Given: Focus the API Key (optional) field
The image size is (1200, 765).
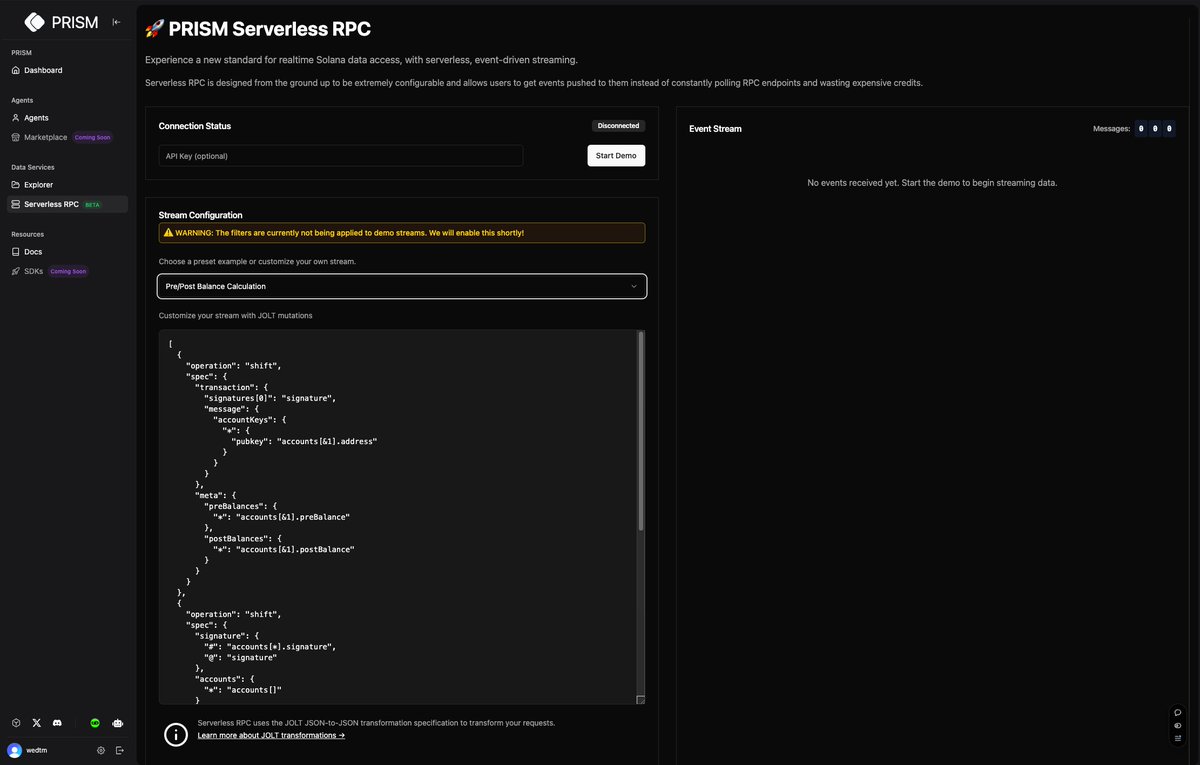Looking at the screenshot, I should pyautogui.click(x=341, y=156).
